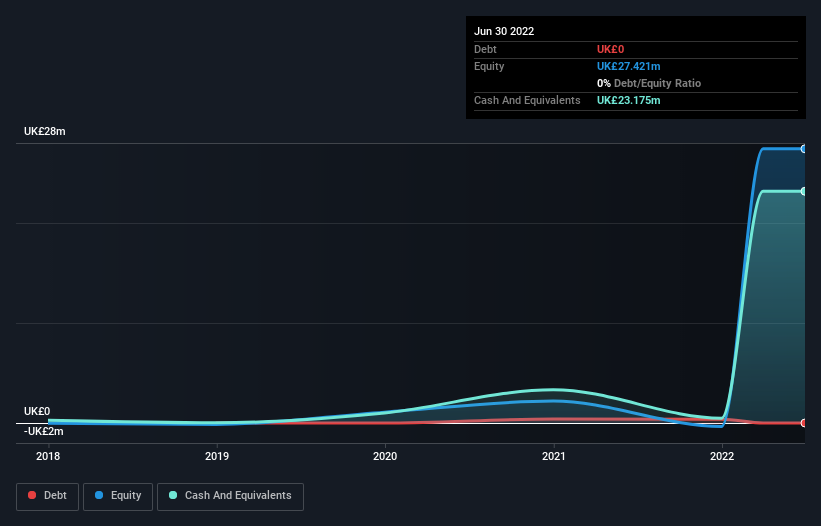Image resolution: width=821 pixels, height=526 pixels.
Task: Click the UK£28m y-axis label
Action: pyautogui.click(x=45, y=131)
